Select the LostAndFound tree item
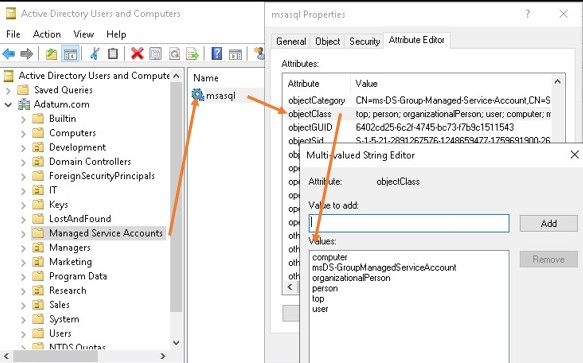The image size is (583, 363). click(80, 219)
